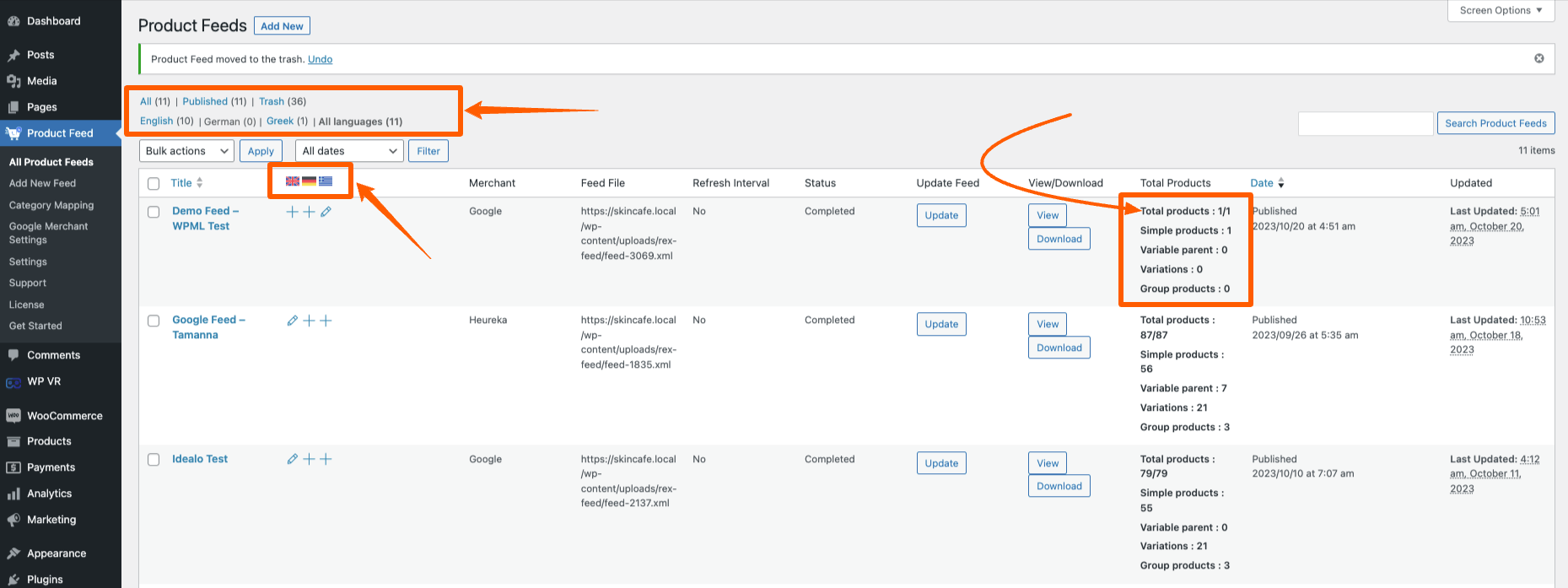
Task: Add German translation for Demo Feed – WPML Test
Action: coord(309,212)
